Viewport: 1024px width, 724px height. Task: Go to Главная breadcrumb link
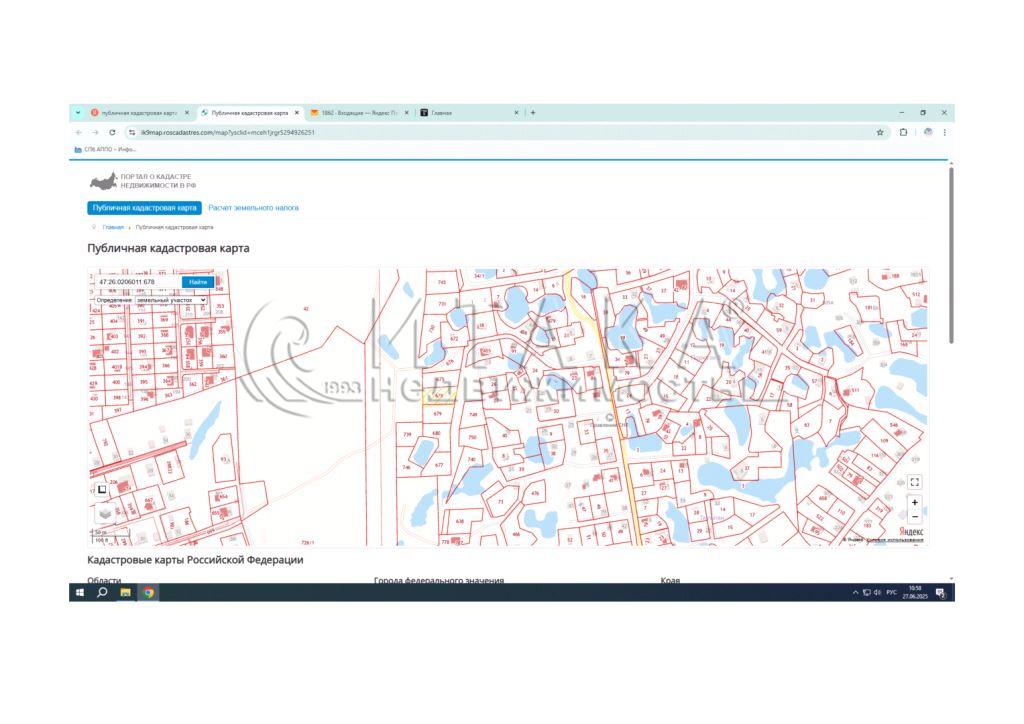pyautogui.click(x=113, y=227)
